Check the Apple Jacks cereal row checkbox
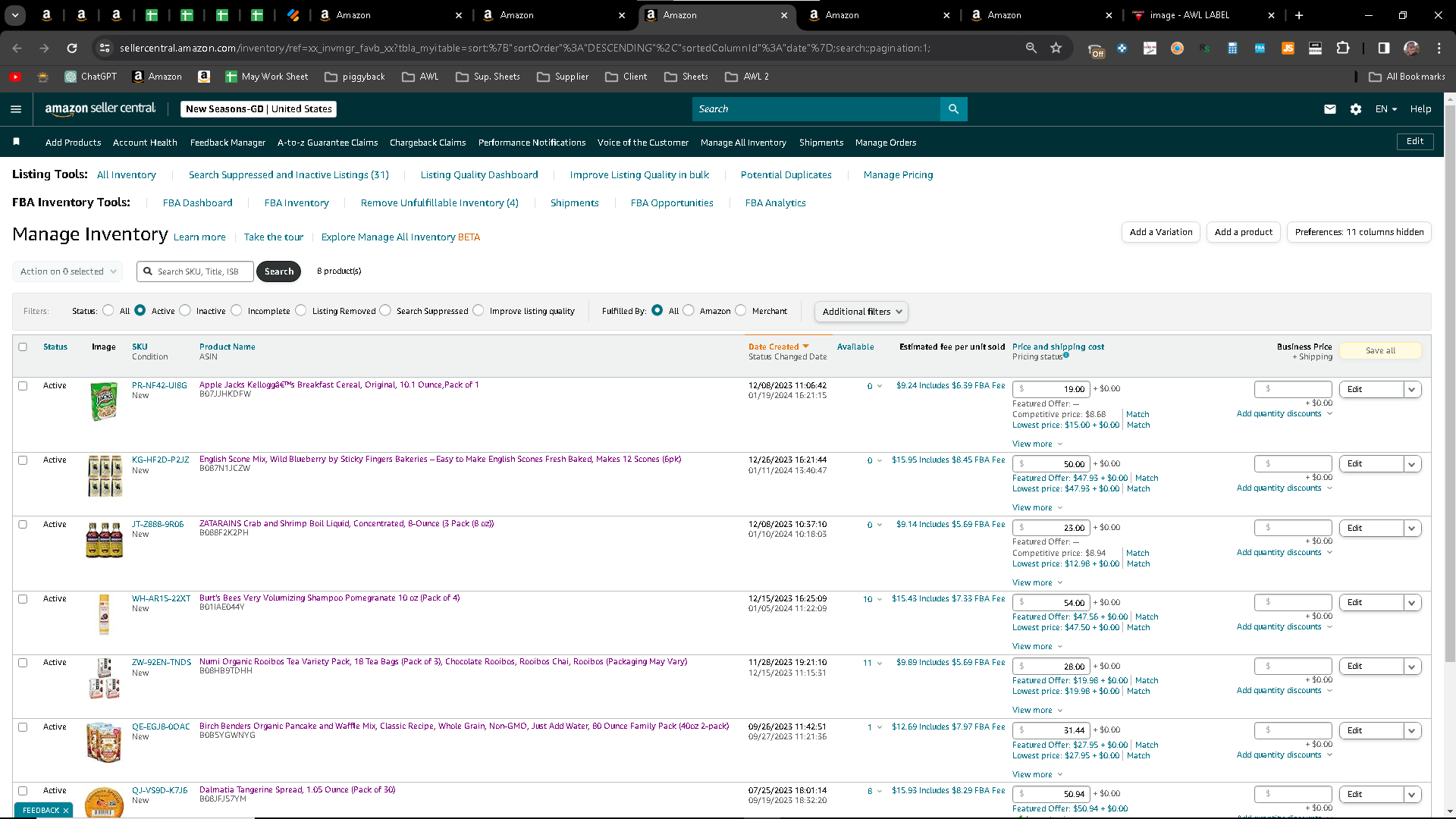This screenshot has width=1456, height=819. [23, 385]
